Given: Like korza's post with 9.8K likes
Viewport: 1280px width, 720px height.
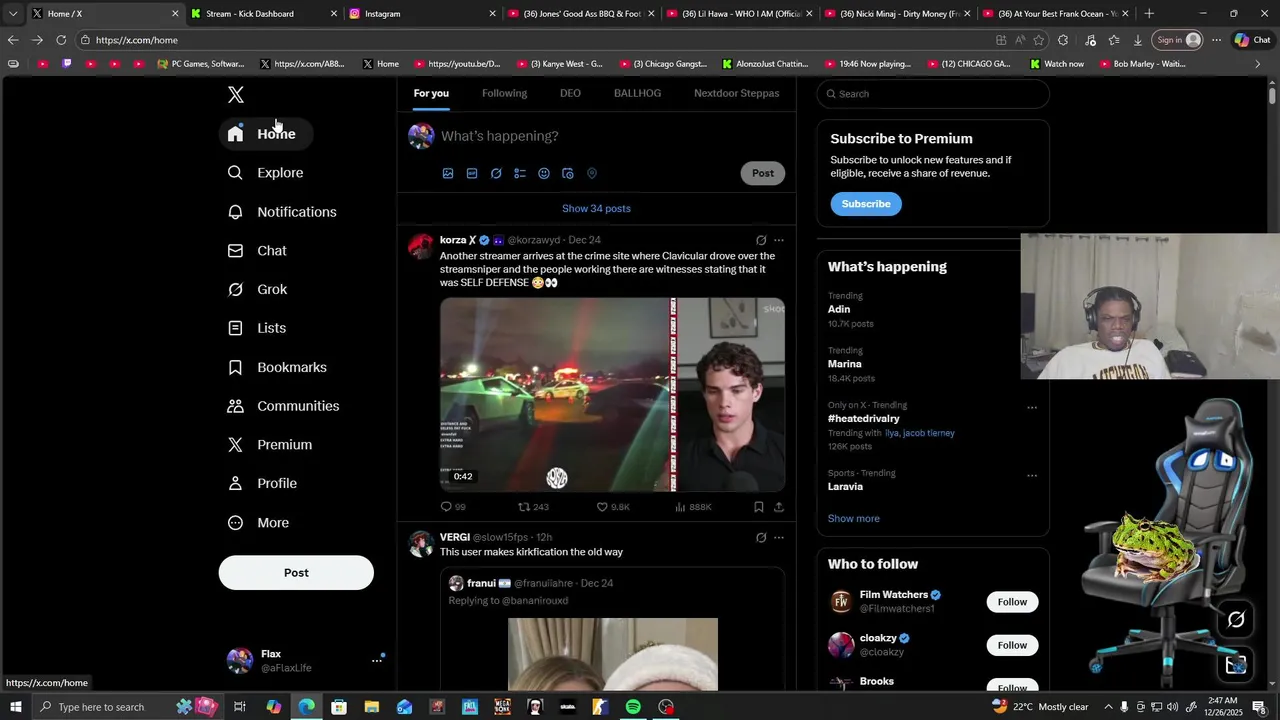Looking at the screenshot, I should (x=613, y=507).
